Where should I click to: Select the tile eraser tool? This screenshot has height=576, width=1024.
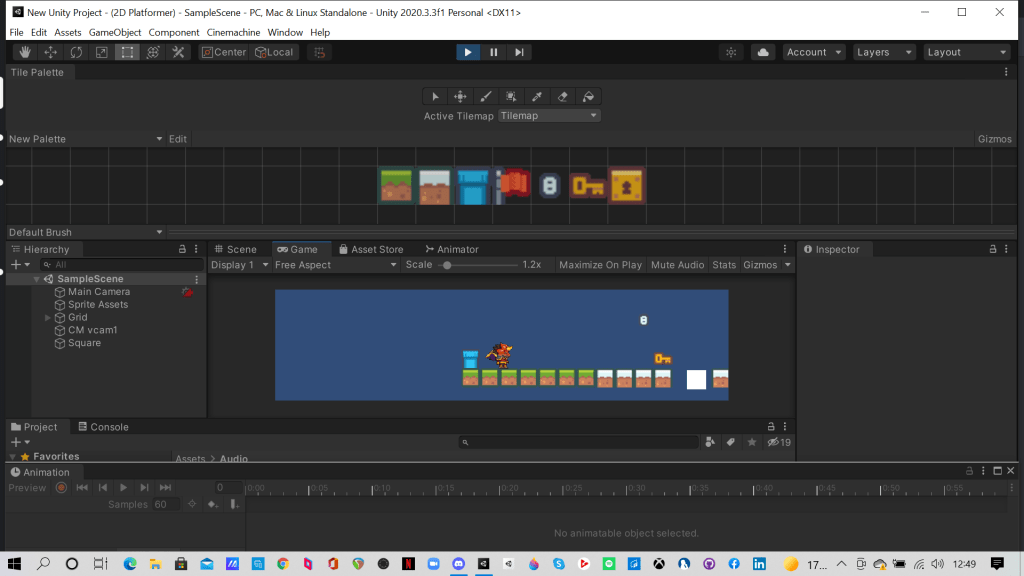pyautogui.click(x=562, y=96)
